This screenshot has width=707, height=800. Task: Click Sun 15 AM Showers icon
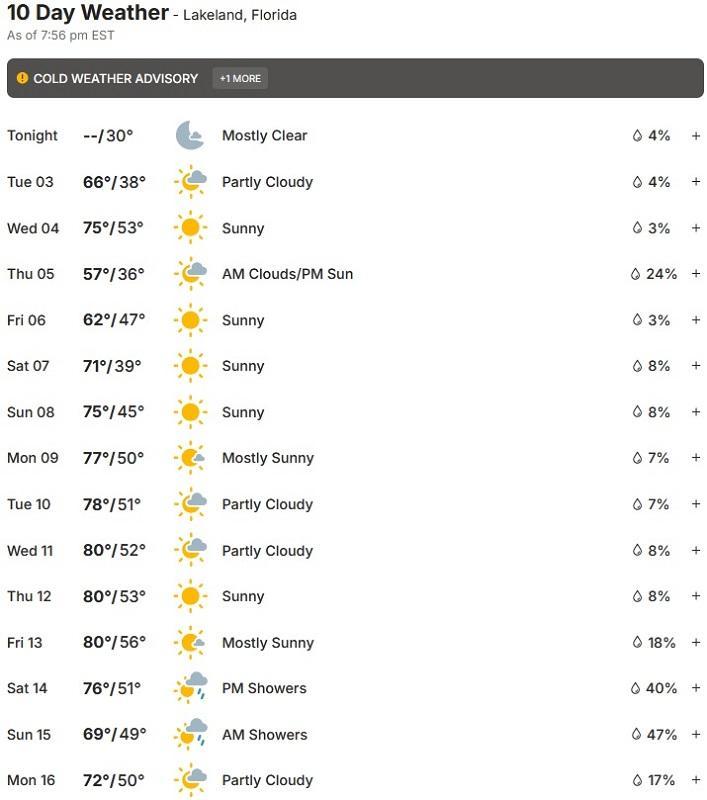(x=190, y=734)
